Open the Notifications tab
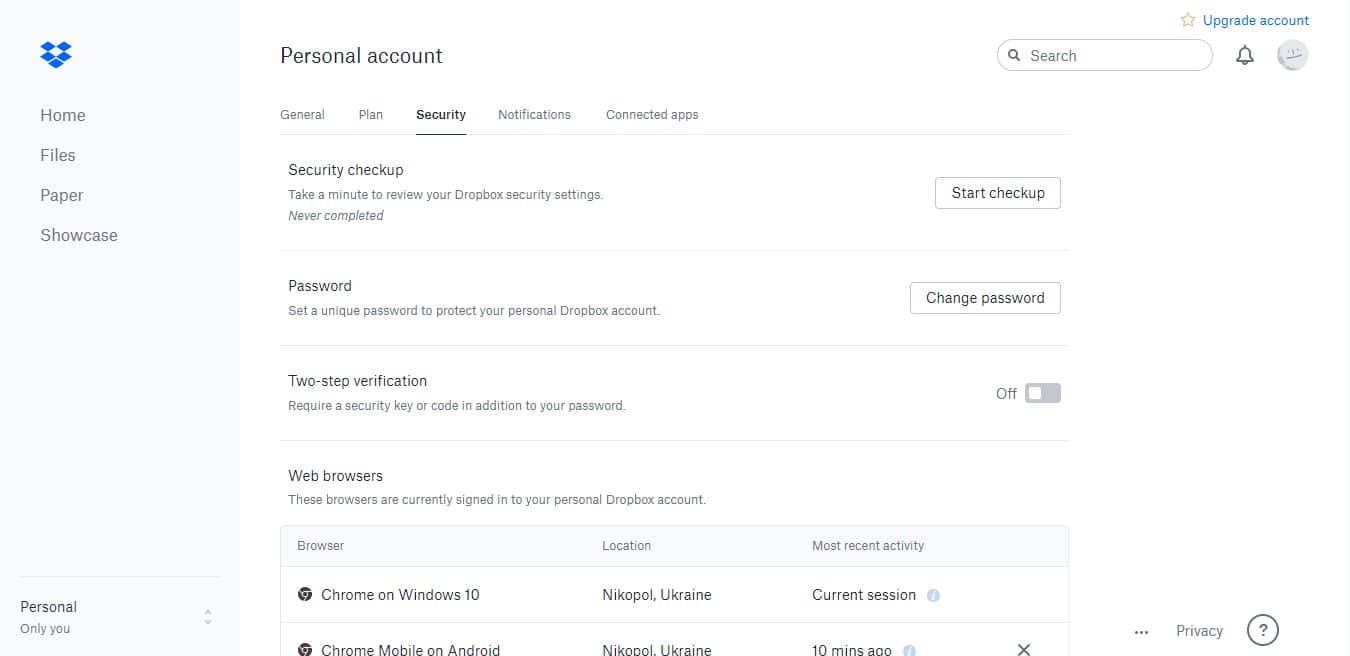1350x656 pixels. click(535, 115)
